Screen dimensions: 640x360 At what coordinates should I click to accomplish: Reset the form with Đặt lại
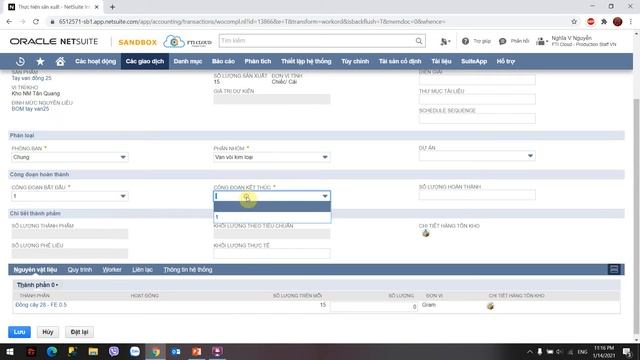point(79,332)
